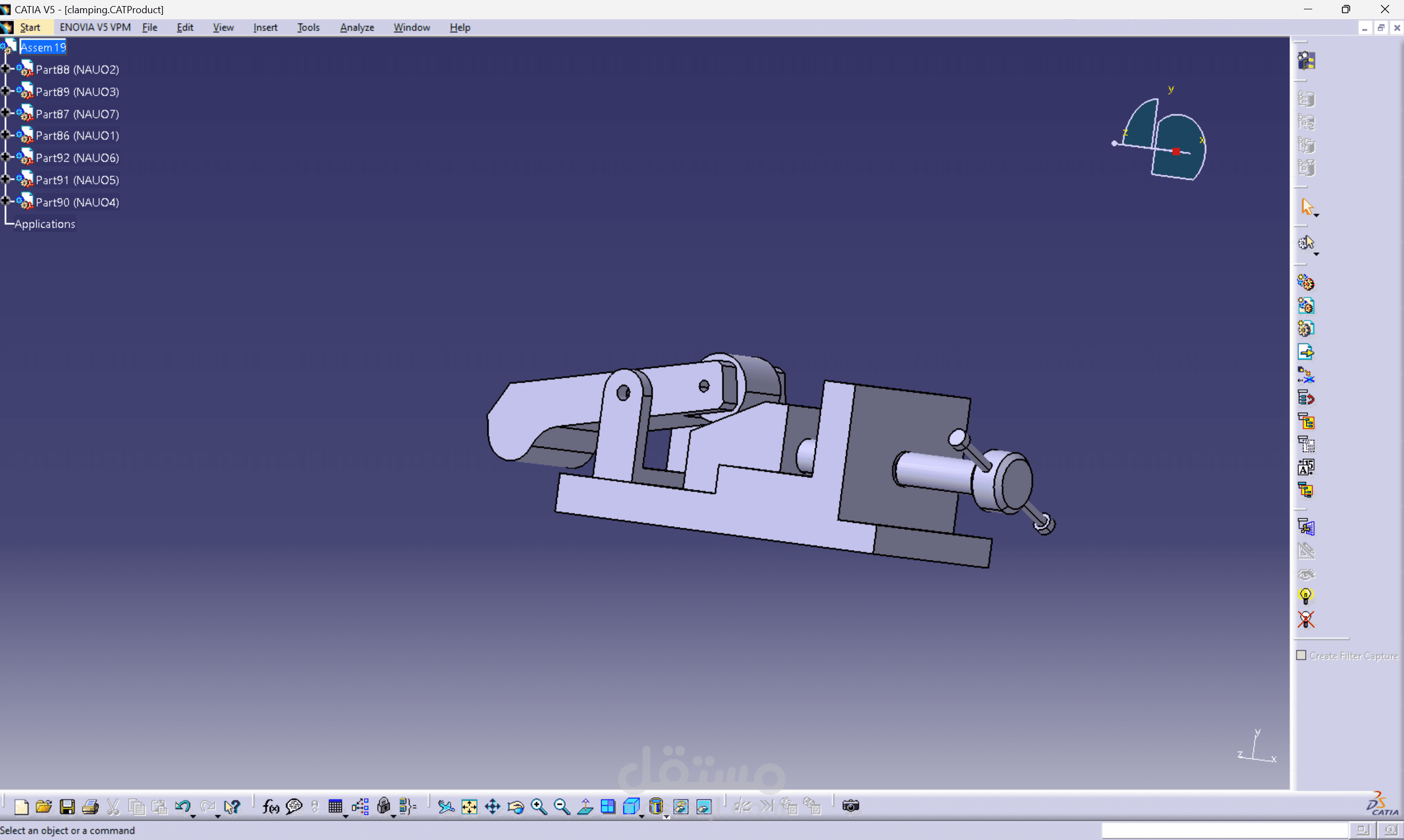Open the Formula f(x) tool
The image size is (1404, 840).
pos(270,806)
